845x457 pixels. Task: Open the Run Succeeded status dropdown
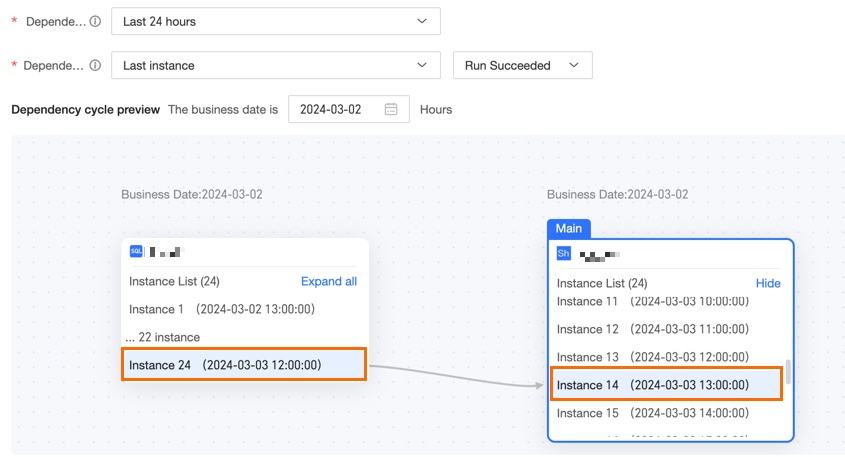click(523, 65)
